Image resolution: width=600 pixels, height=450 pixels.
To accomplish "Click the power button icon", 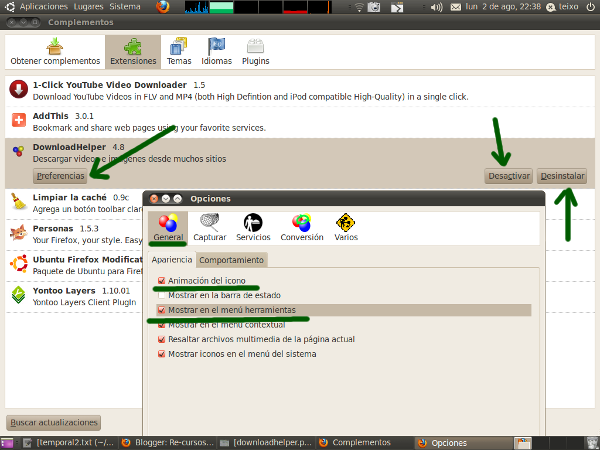I will coord(591,7).
